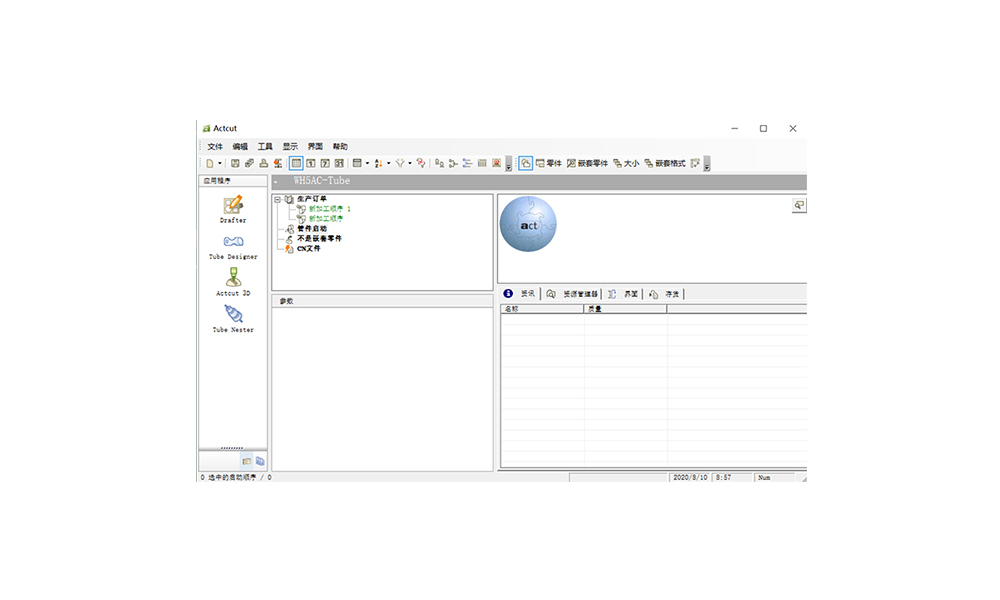Switch to the 资讯 tab
1000x600 pixels.
pyautogui.click(x=520, y=294)
